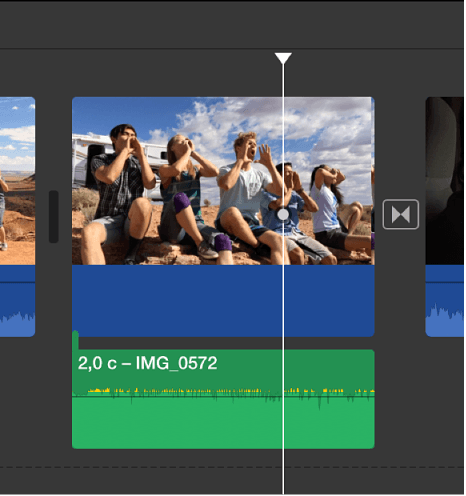The height and width of the screenshot is (496, 466).
Task: Click the solid blue audio band under main clip
Action: click(224, 301)
